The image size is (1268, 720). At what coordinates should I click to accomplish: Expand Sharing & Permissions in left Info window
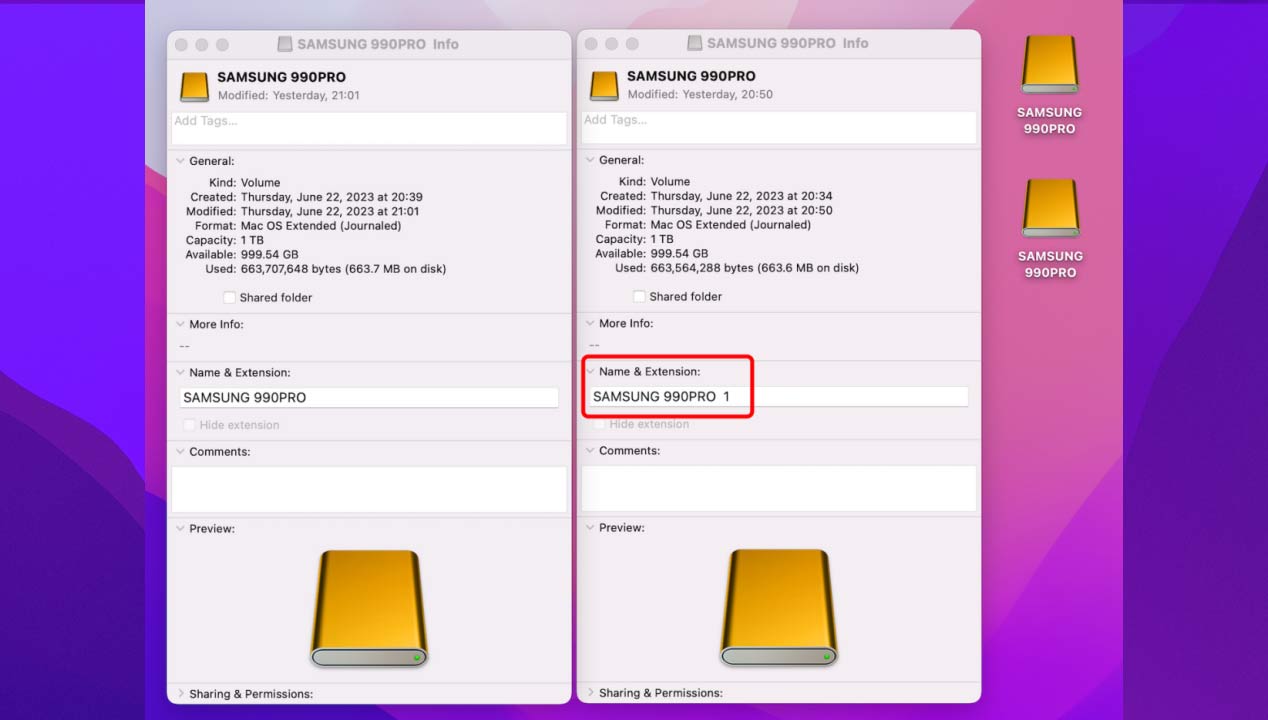[180, 693]
